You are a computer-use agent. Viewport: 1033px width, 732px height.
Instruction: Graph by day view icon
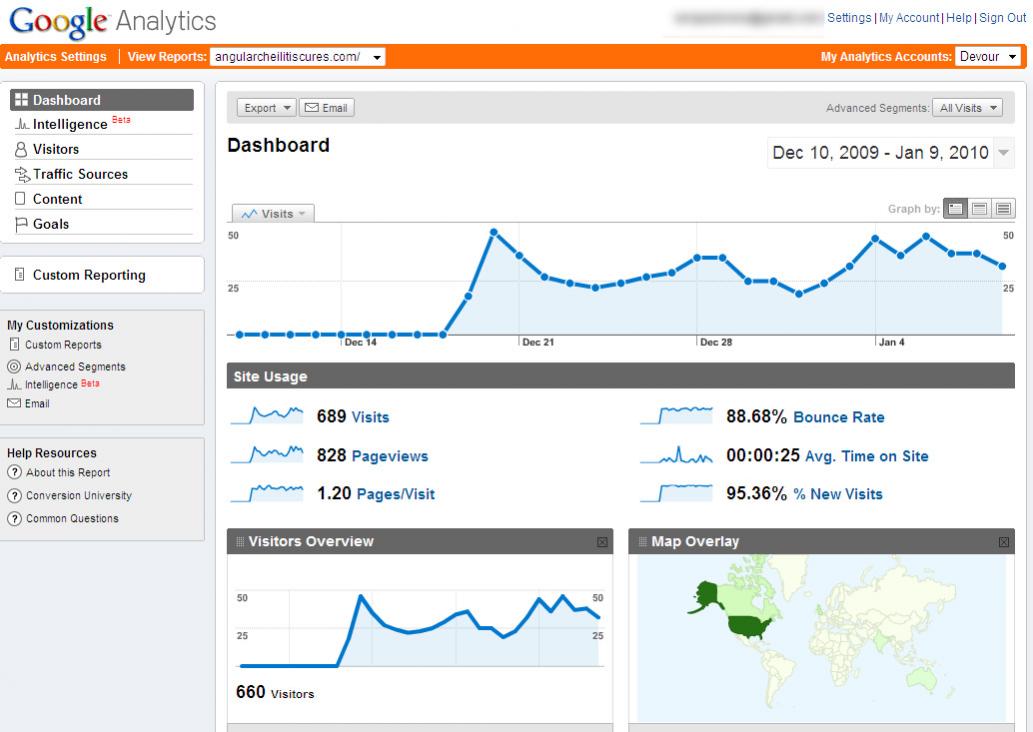(x=955, y=209)
